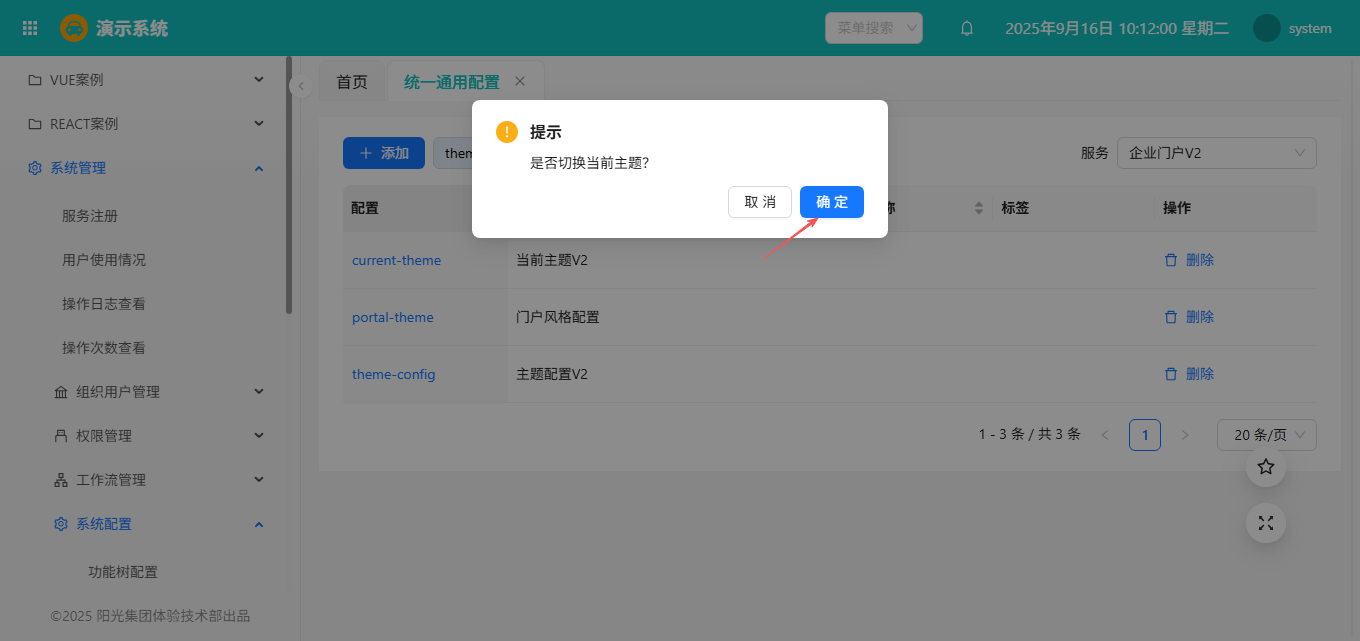Switch to the 首页 tab

tap(352, 82)
